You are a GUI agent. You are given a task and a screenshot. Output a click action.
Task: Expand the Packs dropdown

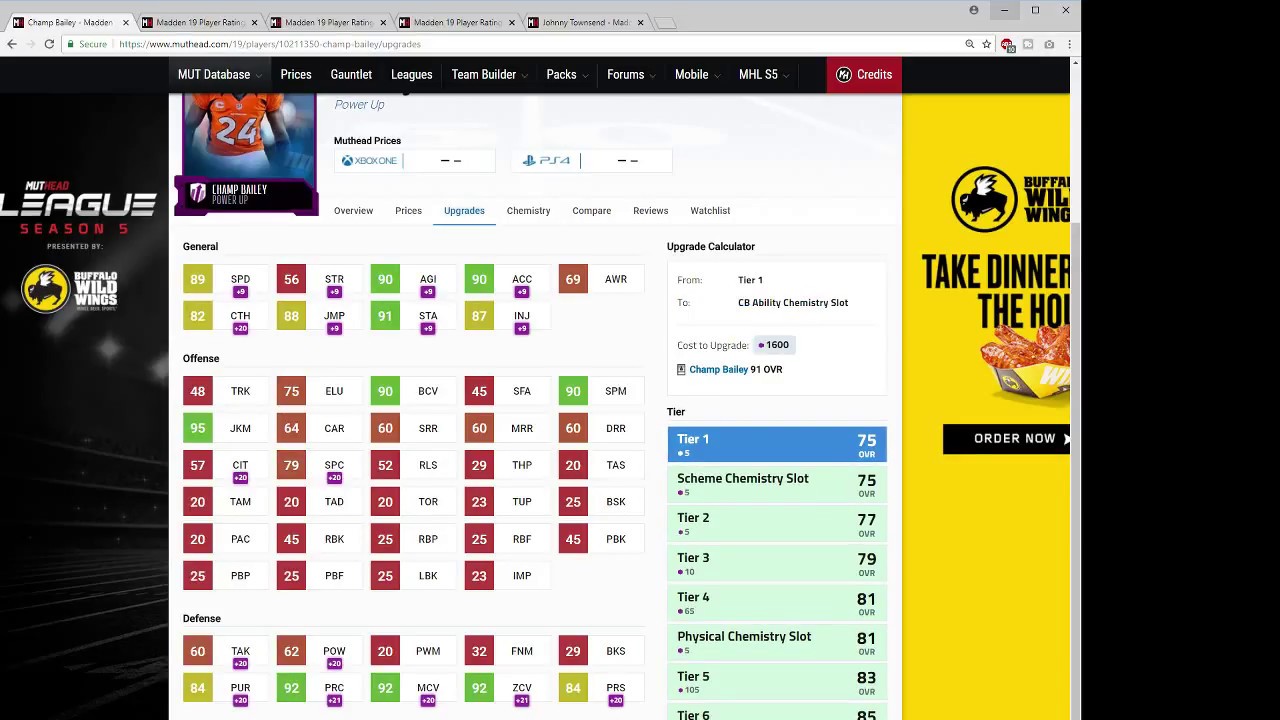[567, 75]
